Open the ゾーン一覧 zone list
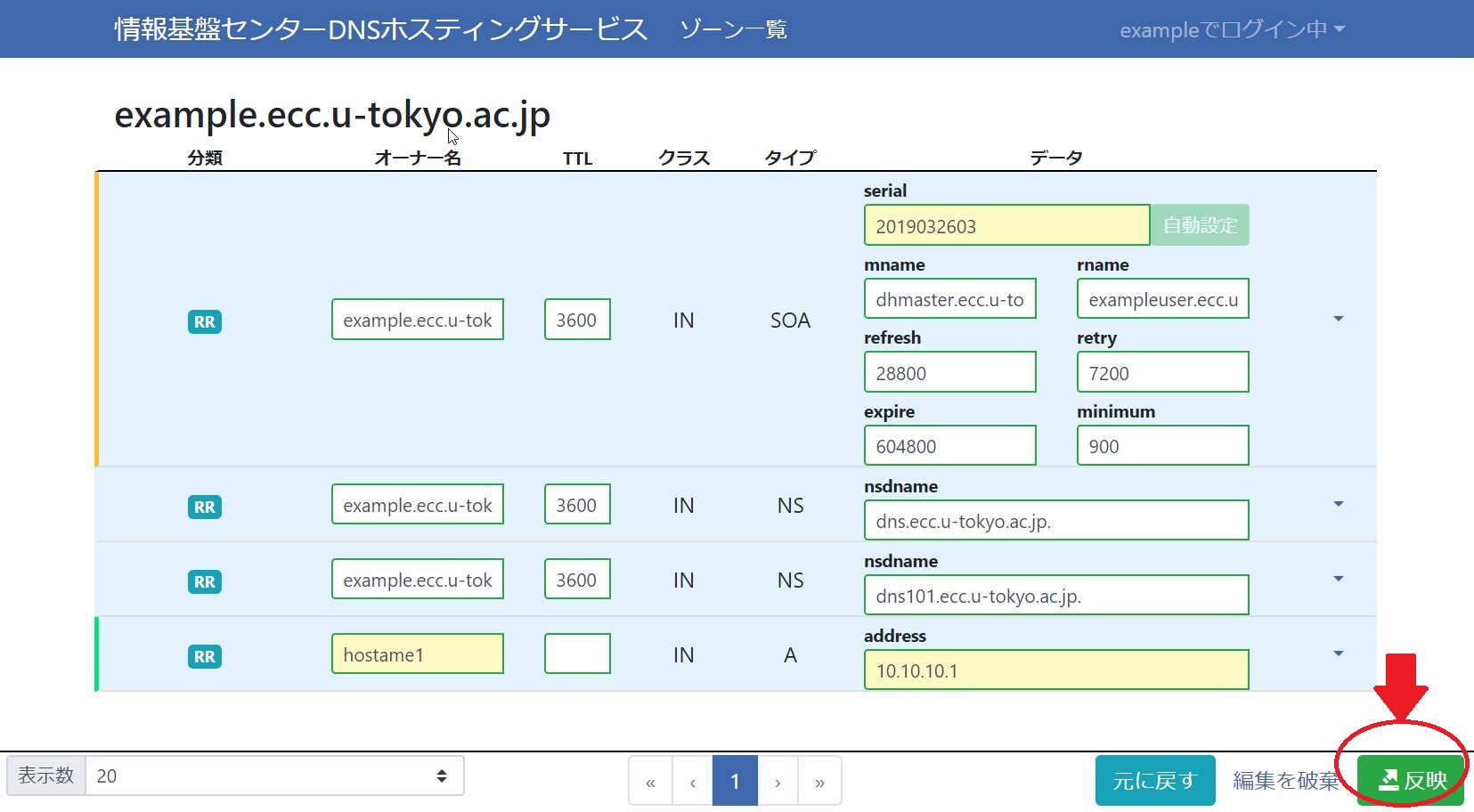The width and height of the screenshot is (1474, 812). [733, 29]
